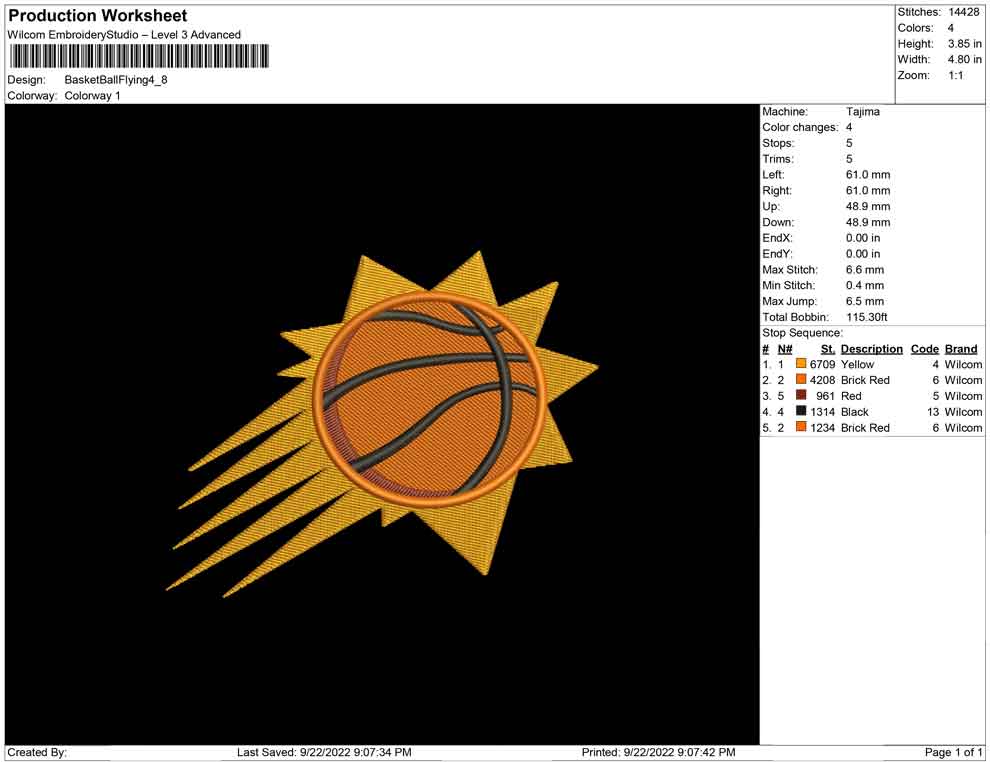Click the Brick Red swatch in row 2
Screen dimensions: 990x762
801,379
